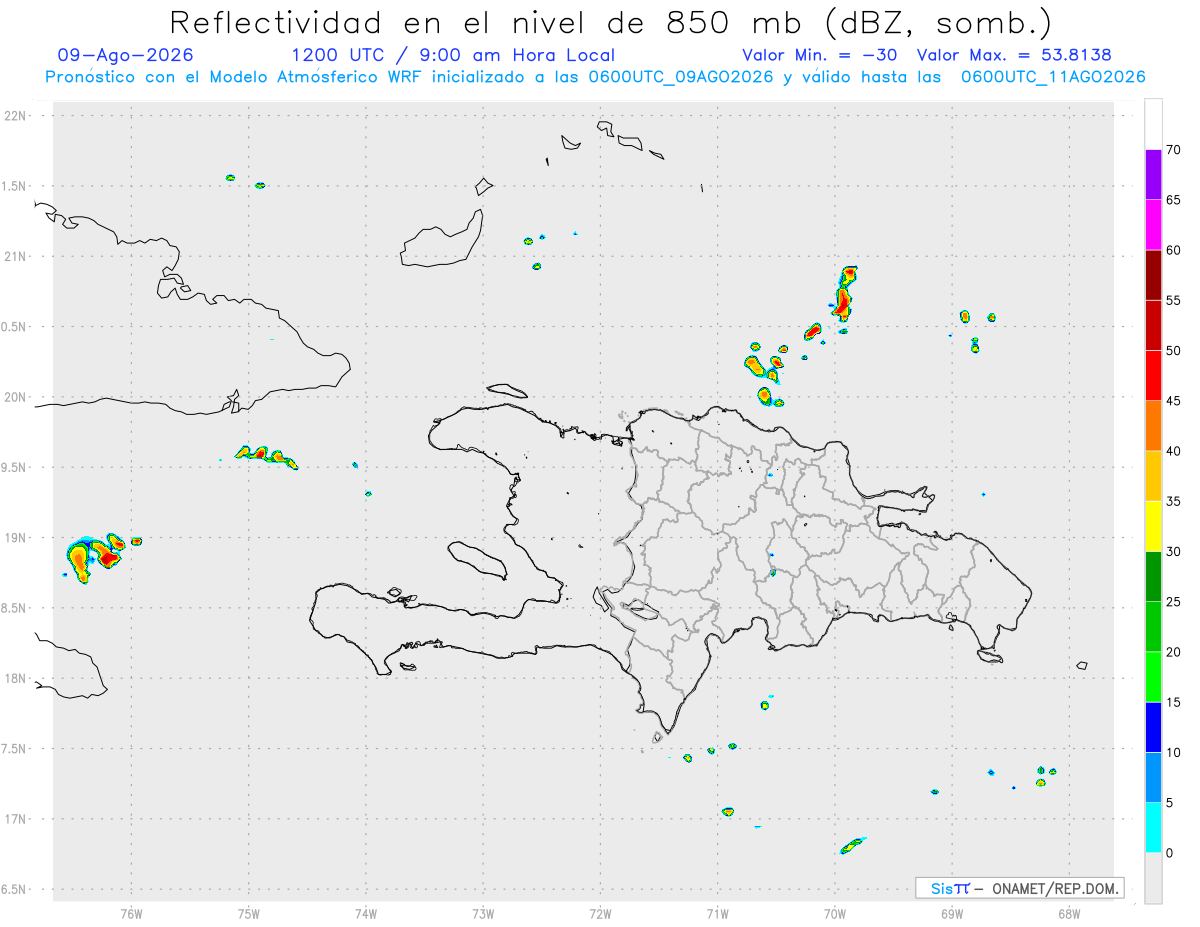Select the '69W' longitude label

(x=952, y=913)
